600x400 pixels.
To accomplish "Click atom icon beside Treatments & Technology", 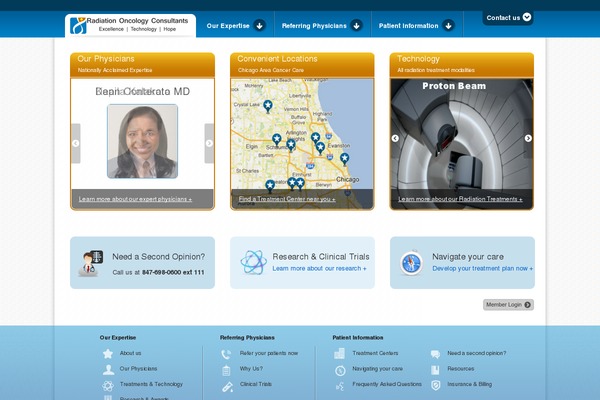I will (108, 385).
